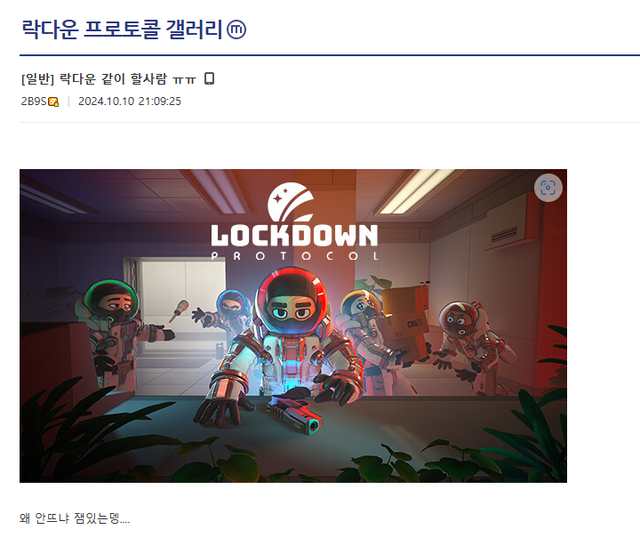The width and height of the screenshot is (640, 547).
Task: Click the pistol lying on the table
Action: (x=293, y=415)
